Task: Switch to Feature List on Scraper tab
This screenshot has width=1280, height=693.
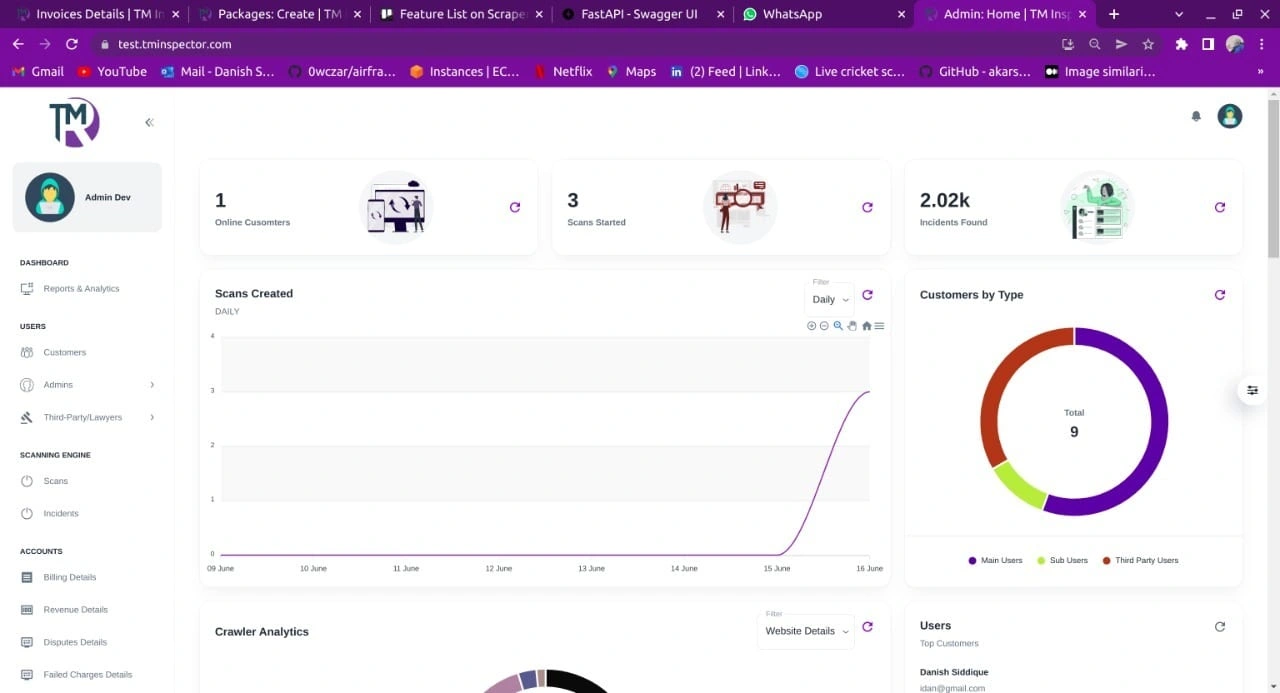Action: tap(460, 14)
